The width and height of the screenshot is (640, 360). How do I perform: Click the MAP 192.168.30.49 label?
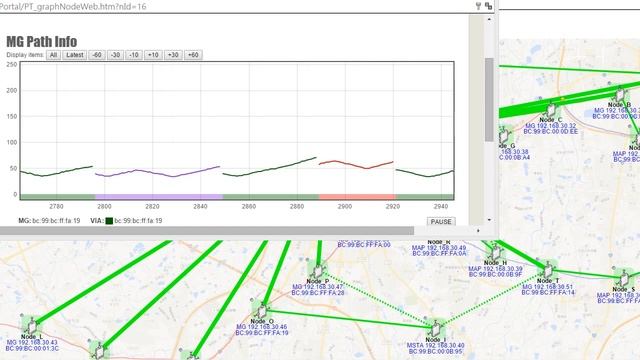click(439, 248)
